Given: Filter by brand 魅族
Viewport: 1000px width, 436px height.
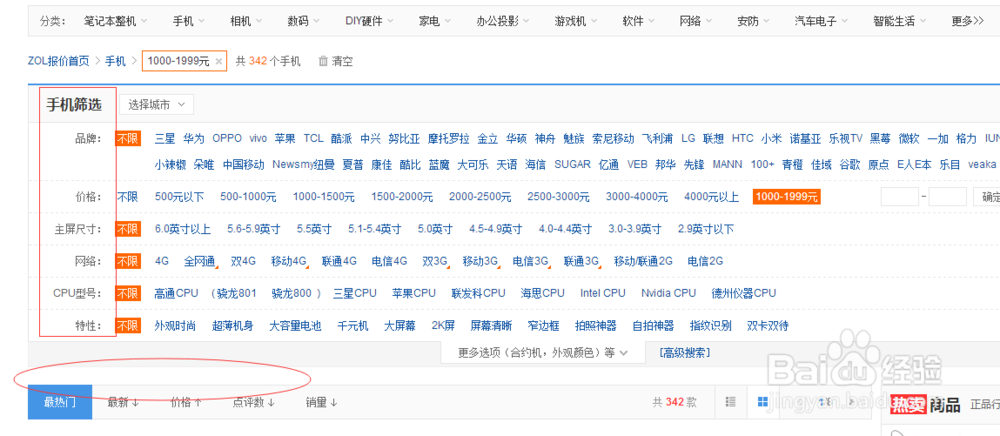Looking at the screenshot, I should (574, 138).
